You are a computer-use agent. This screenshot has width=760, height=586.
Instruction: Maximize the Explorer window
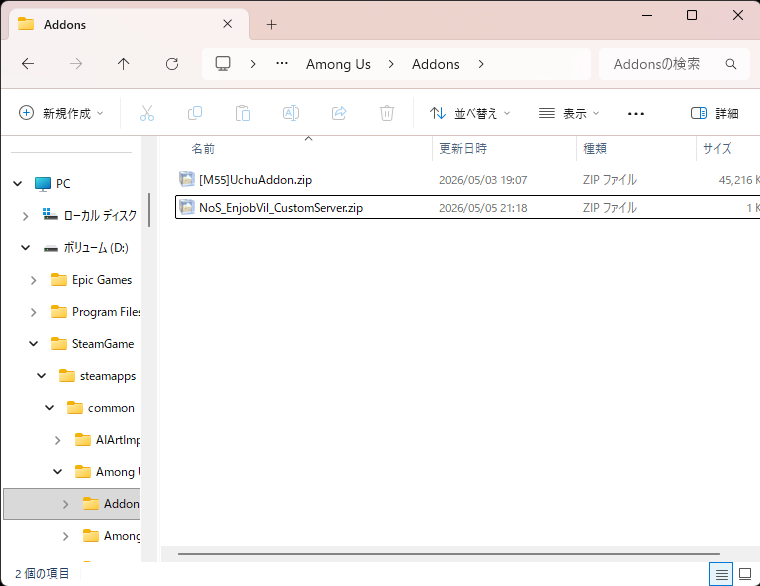click(x=692, y=15)
